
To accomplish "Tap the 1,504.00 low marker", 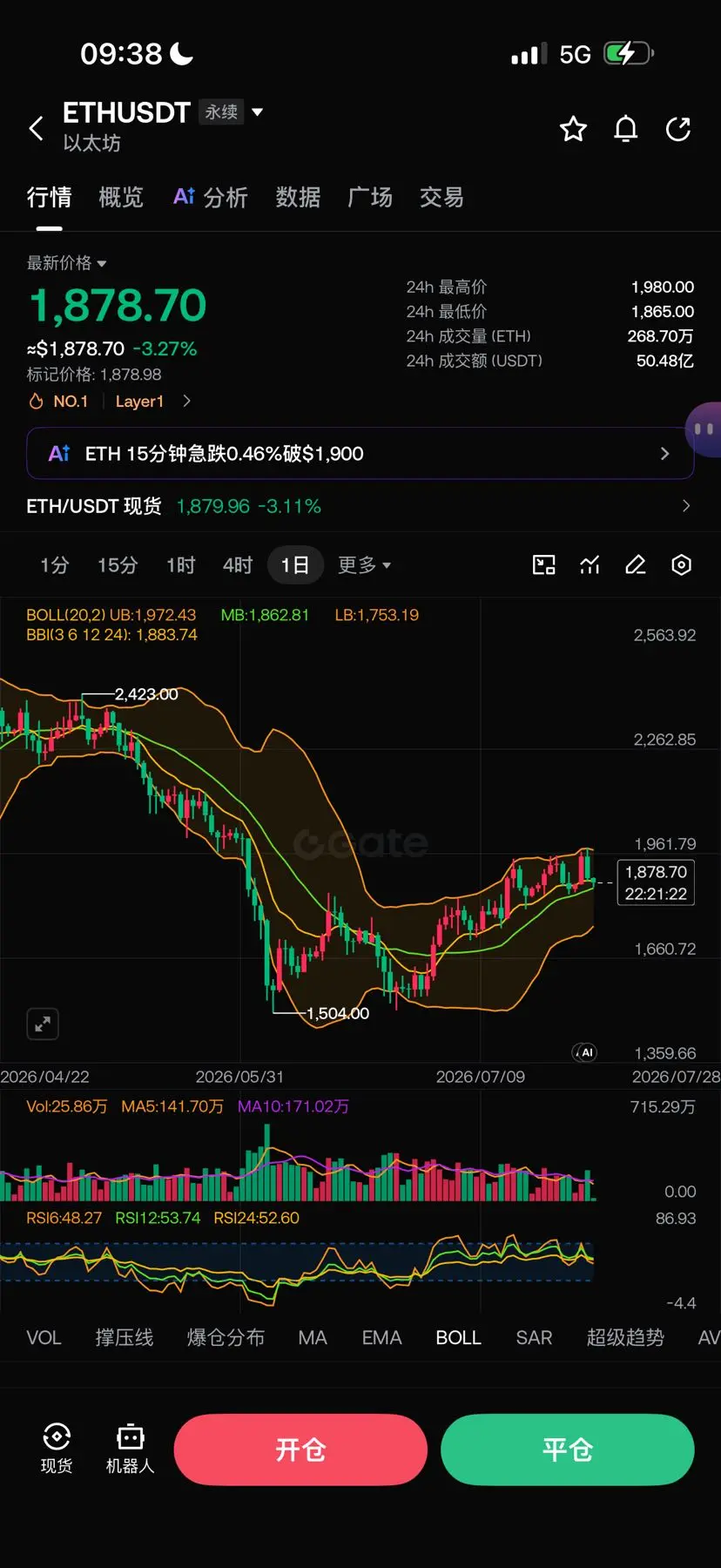I will 338,1014.
